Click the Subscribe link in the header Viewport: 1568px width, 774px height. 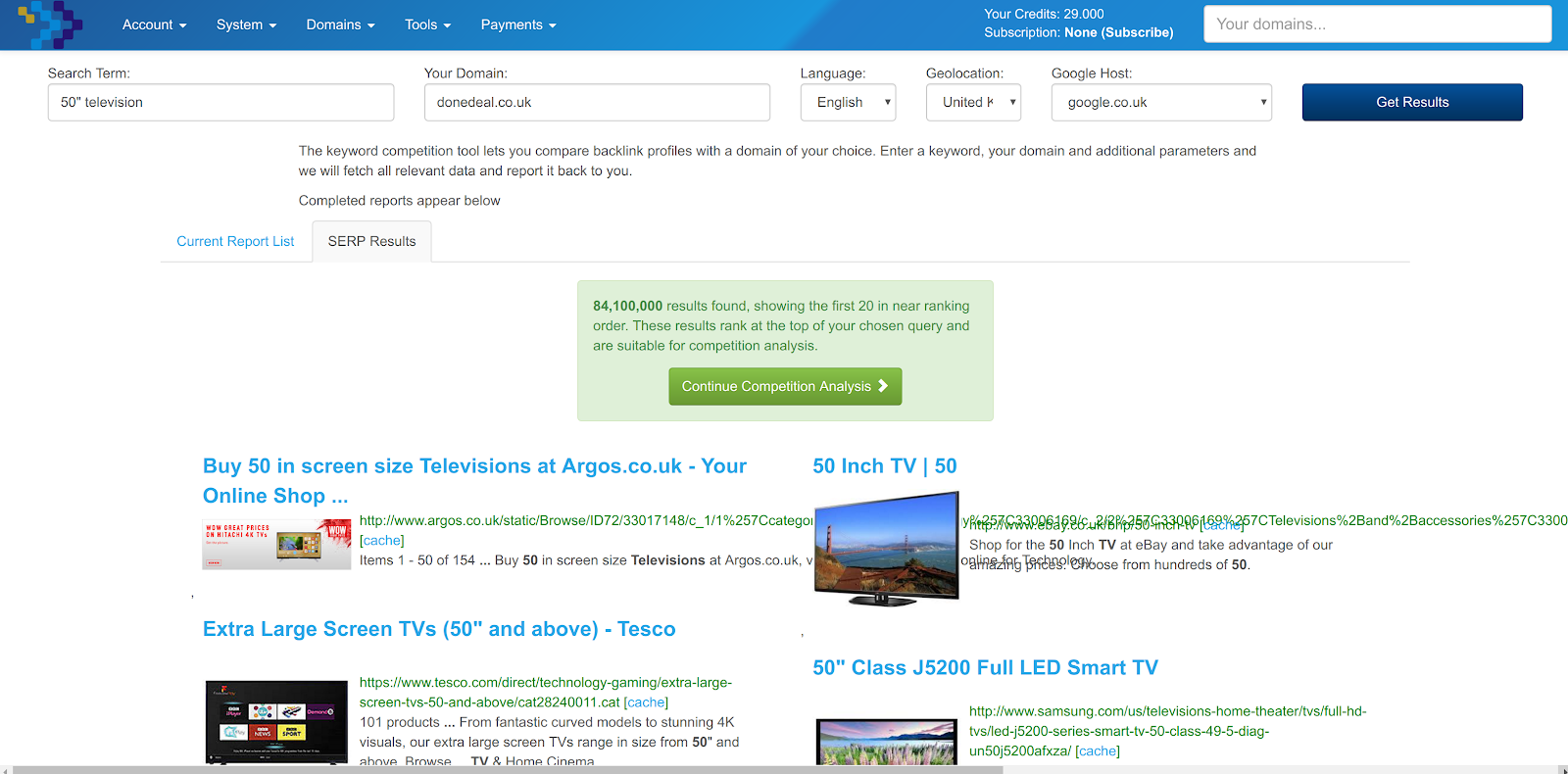click(x=1137, y=32)
